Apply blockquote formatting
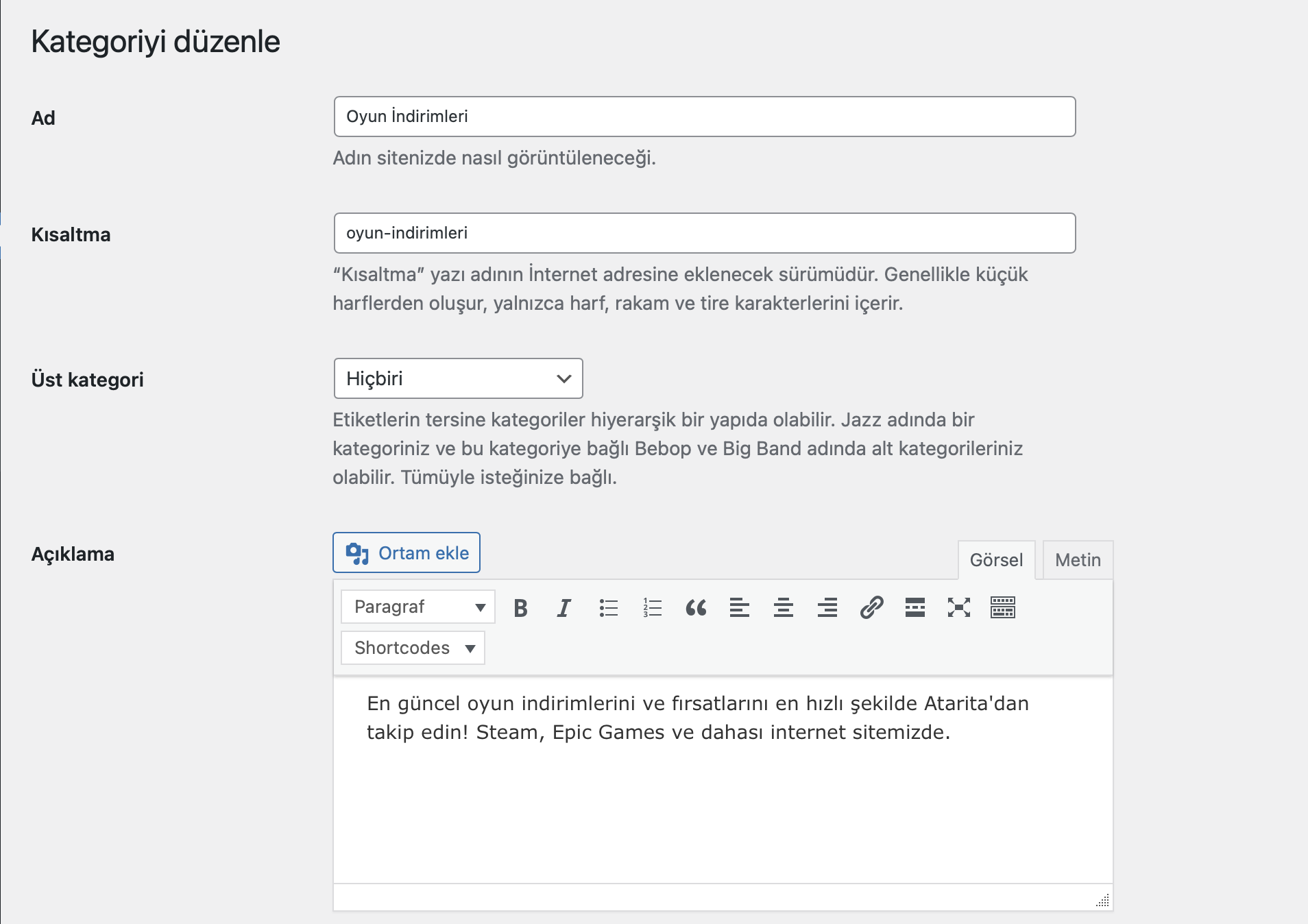 [696, 607]
